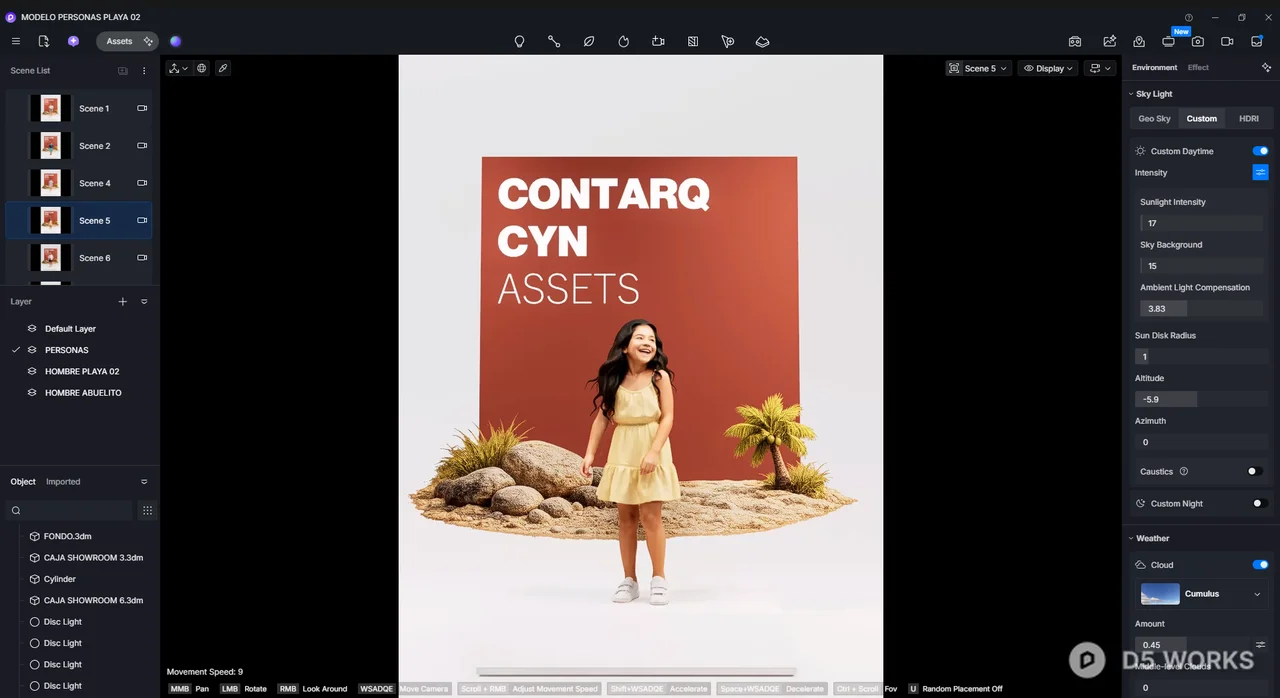Select the HDRI tab
The height and width of the screenshot is (698, 1280).
(1249, 118)
